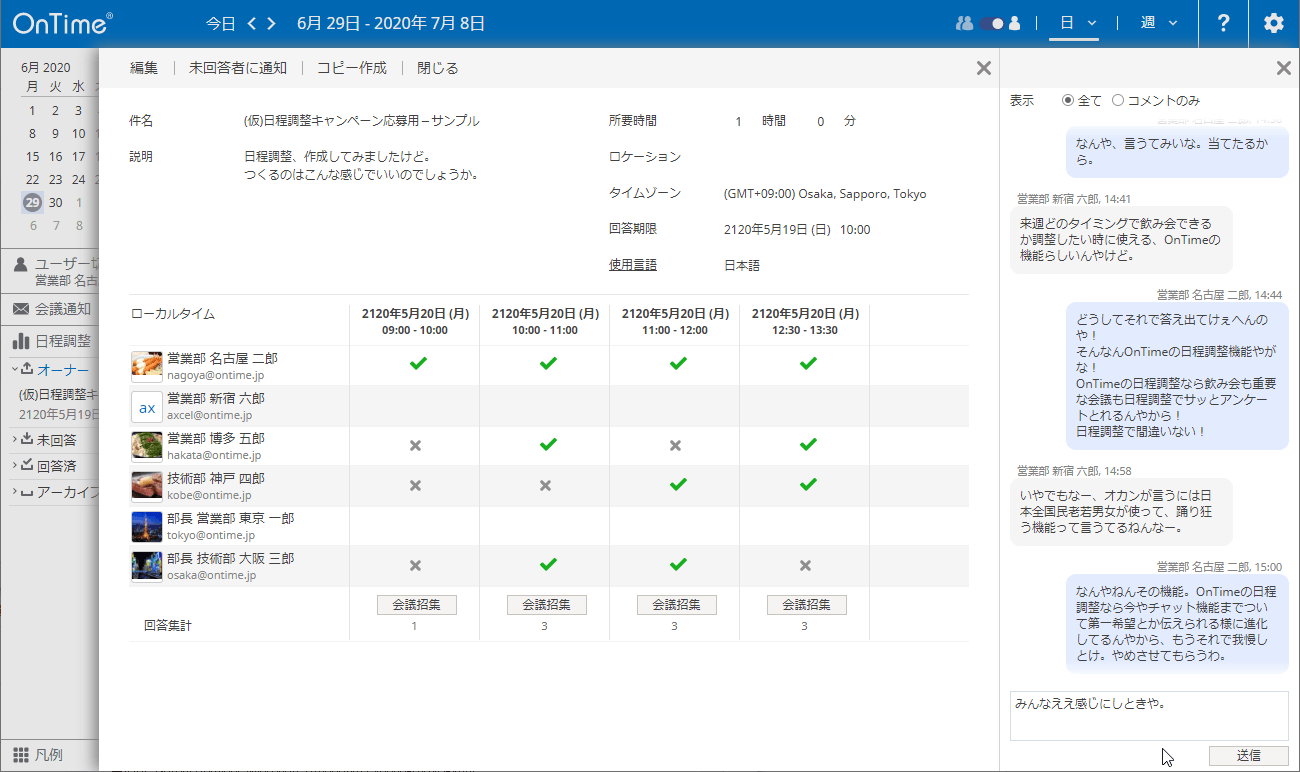
Task: Click the 会議通知 envelope icon
Action: point(20,309)
